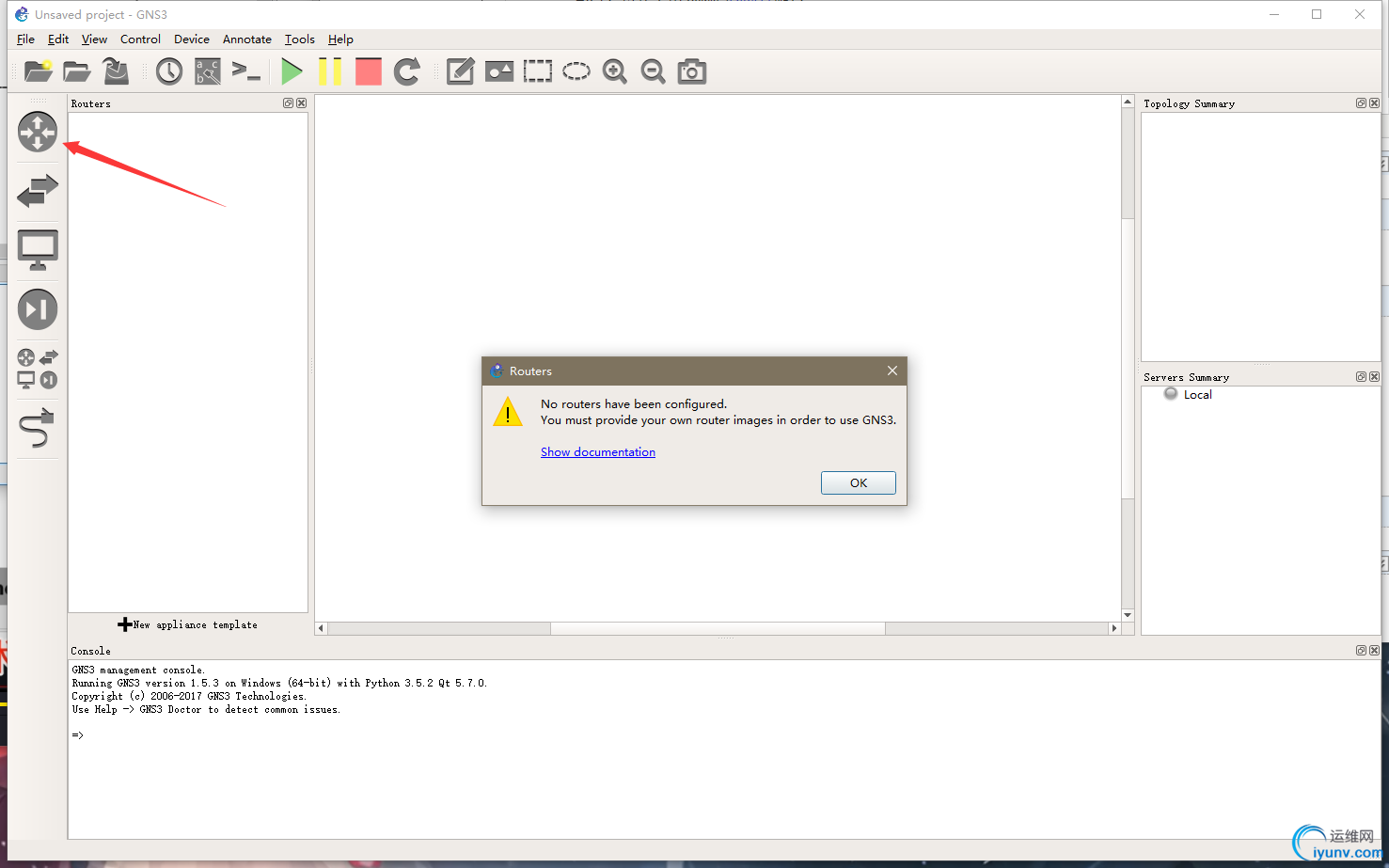This screenshot has width=1389, height=868.
Task: Zoom in on the topology canvas
Action: tap(615, 71)
